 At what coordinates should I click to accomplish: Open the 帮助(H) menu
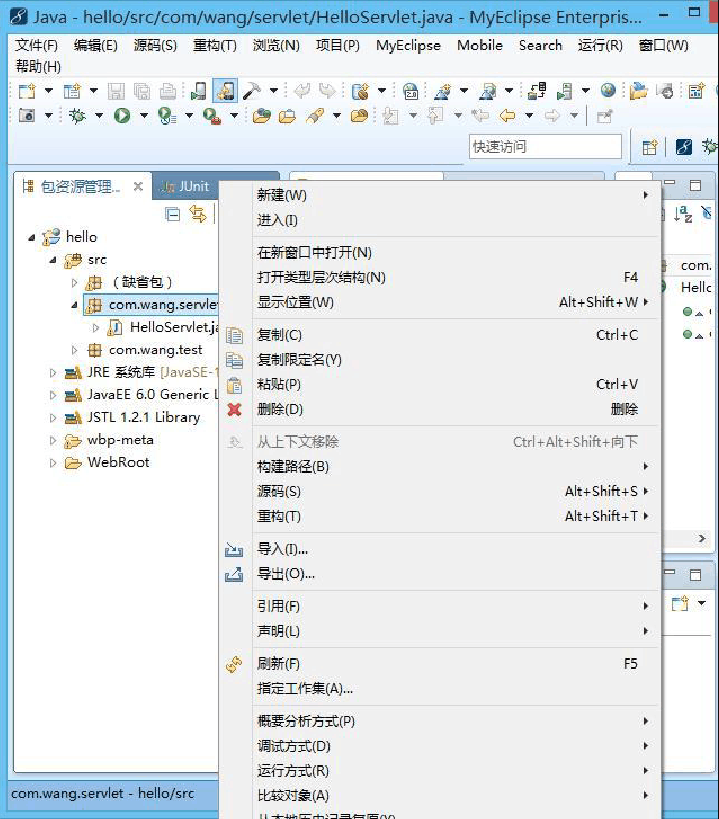[38, 67]
